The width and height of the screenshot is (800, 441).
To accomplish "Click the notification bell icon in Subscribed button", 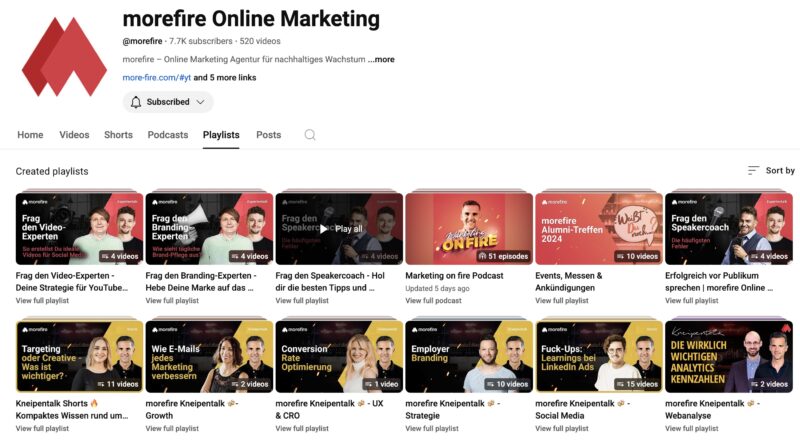I will [x=136, y=102].
